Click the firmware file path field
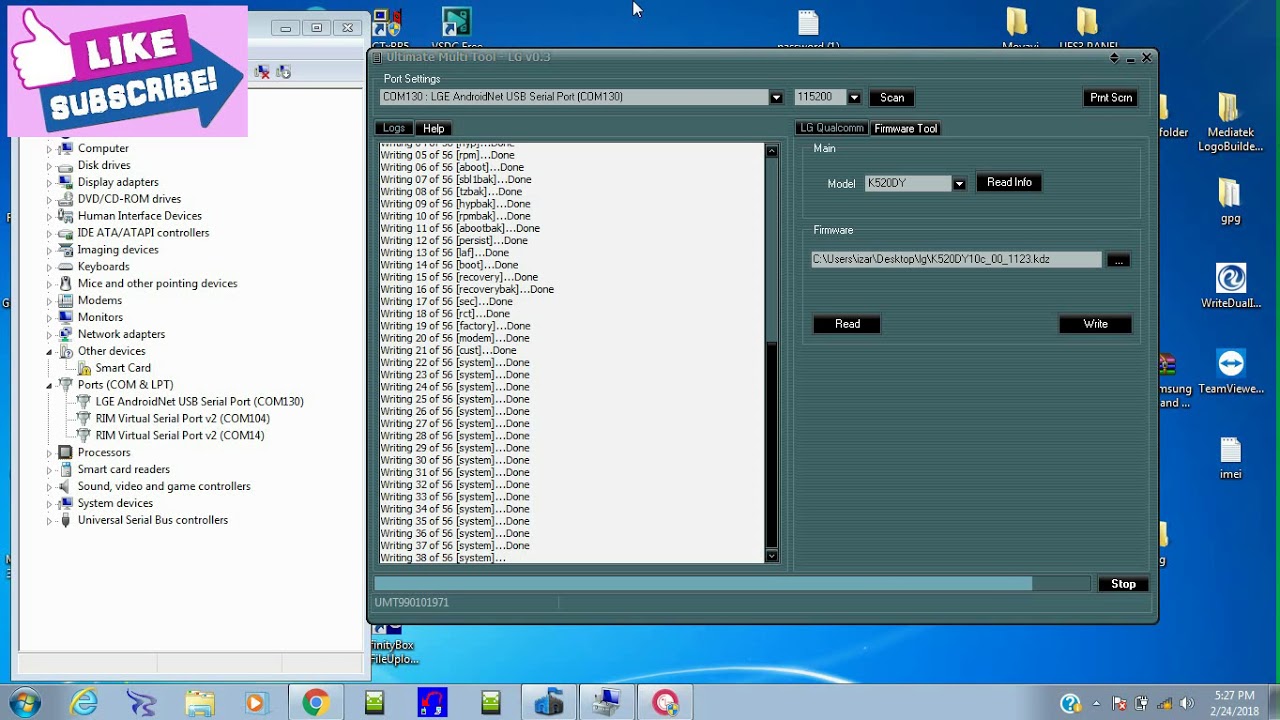The image size is (1280, 720). pos(956,259)
